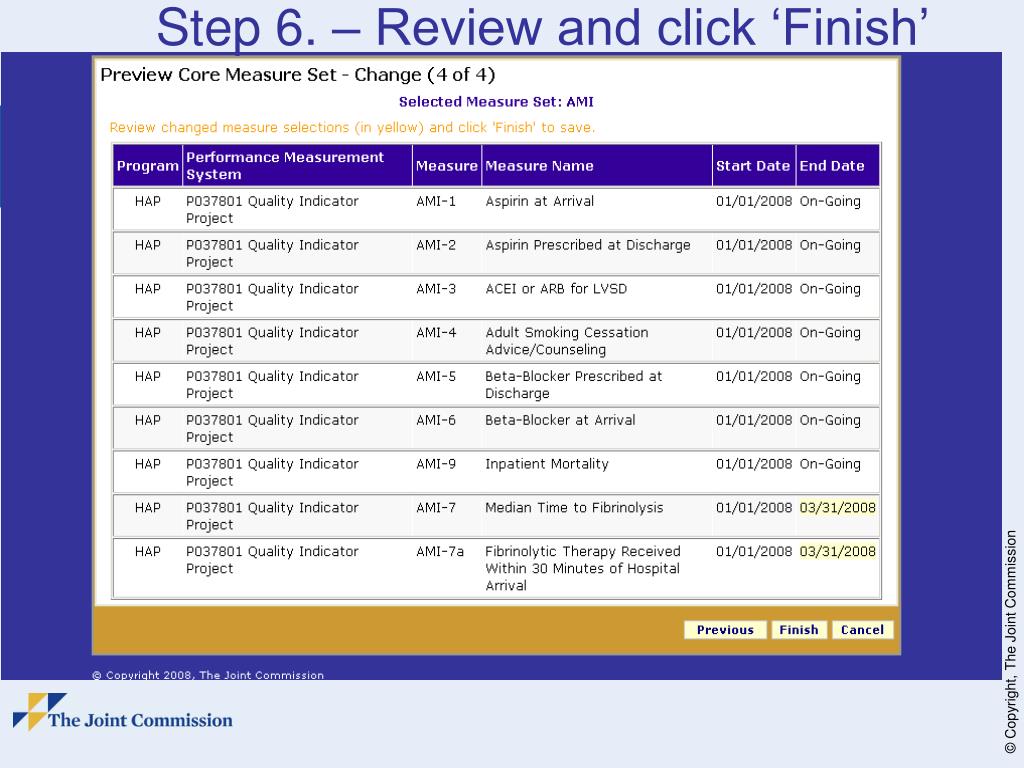The height and width of the screenshot is (768, 1024).
Task: Click 'ACEI or ARB for LVSD' text
Action: [556, 289]
